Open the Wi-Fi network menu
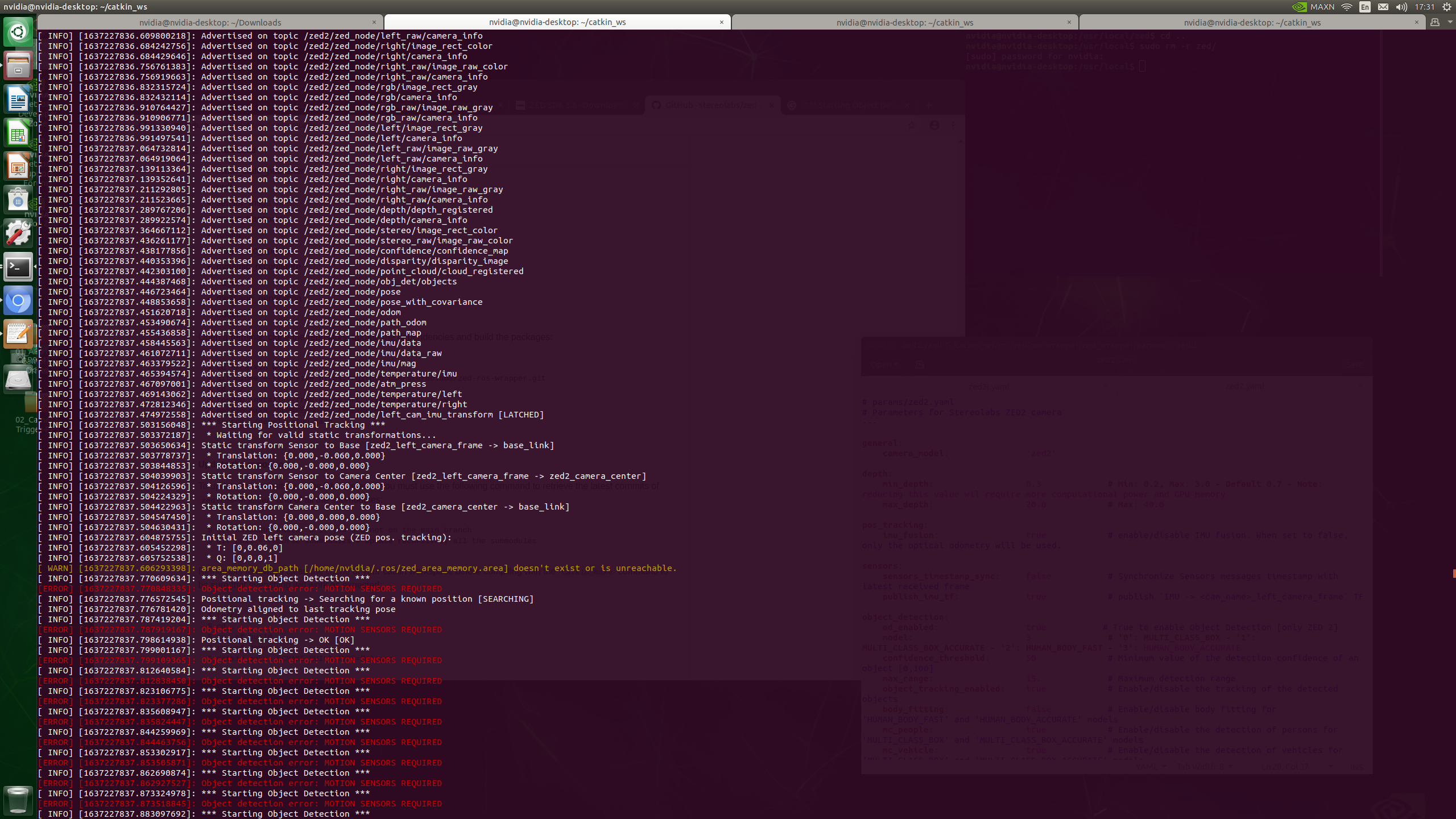This screenshot has width=1456, height=819. (x=1346, y=7)
